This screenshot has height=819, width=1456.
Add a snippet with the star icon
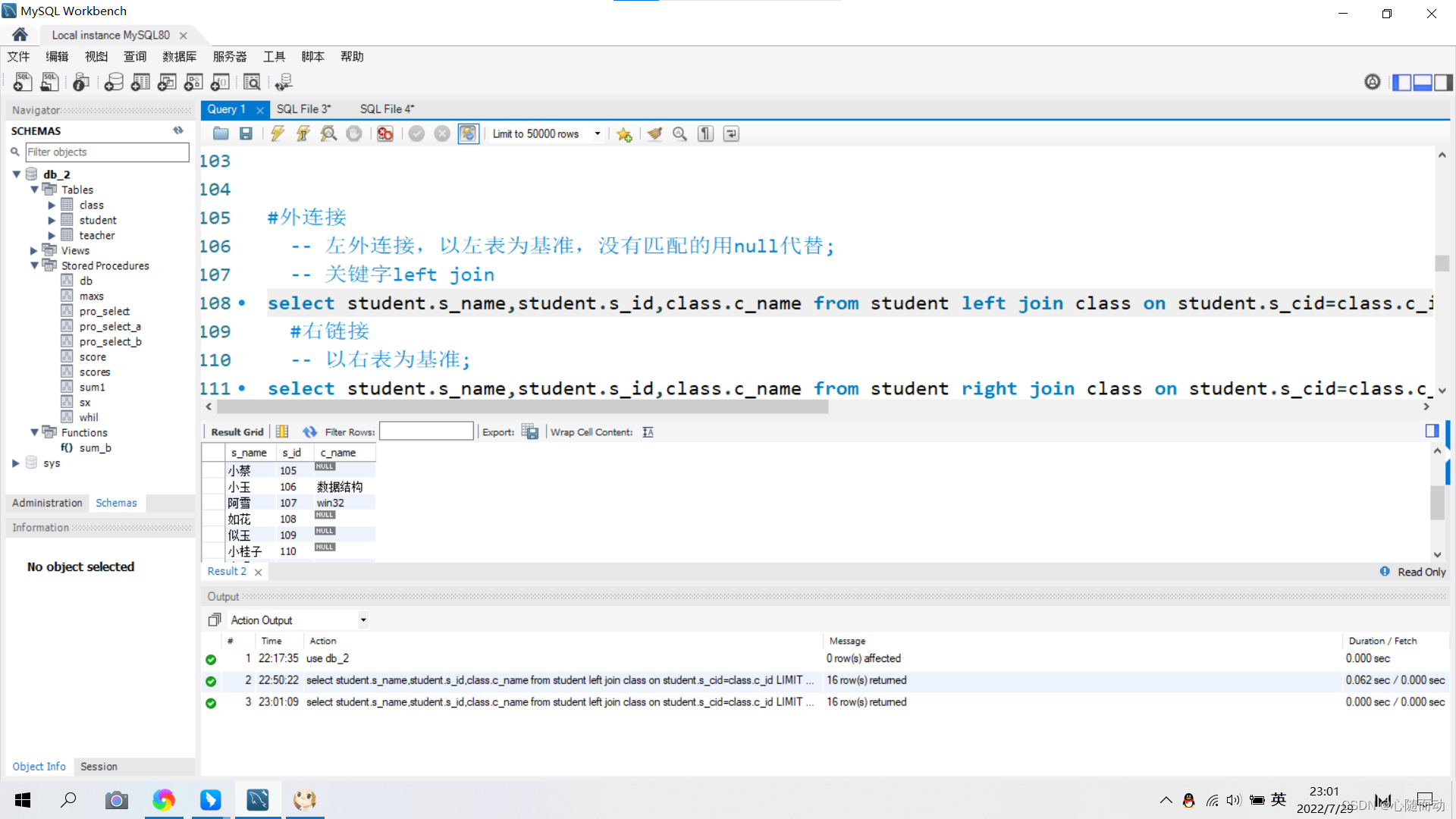click(x=624, y=134)
